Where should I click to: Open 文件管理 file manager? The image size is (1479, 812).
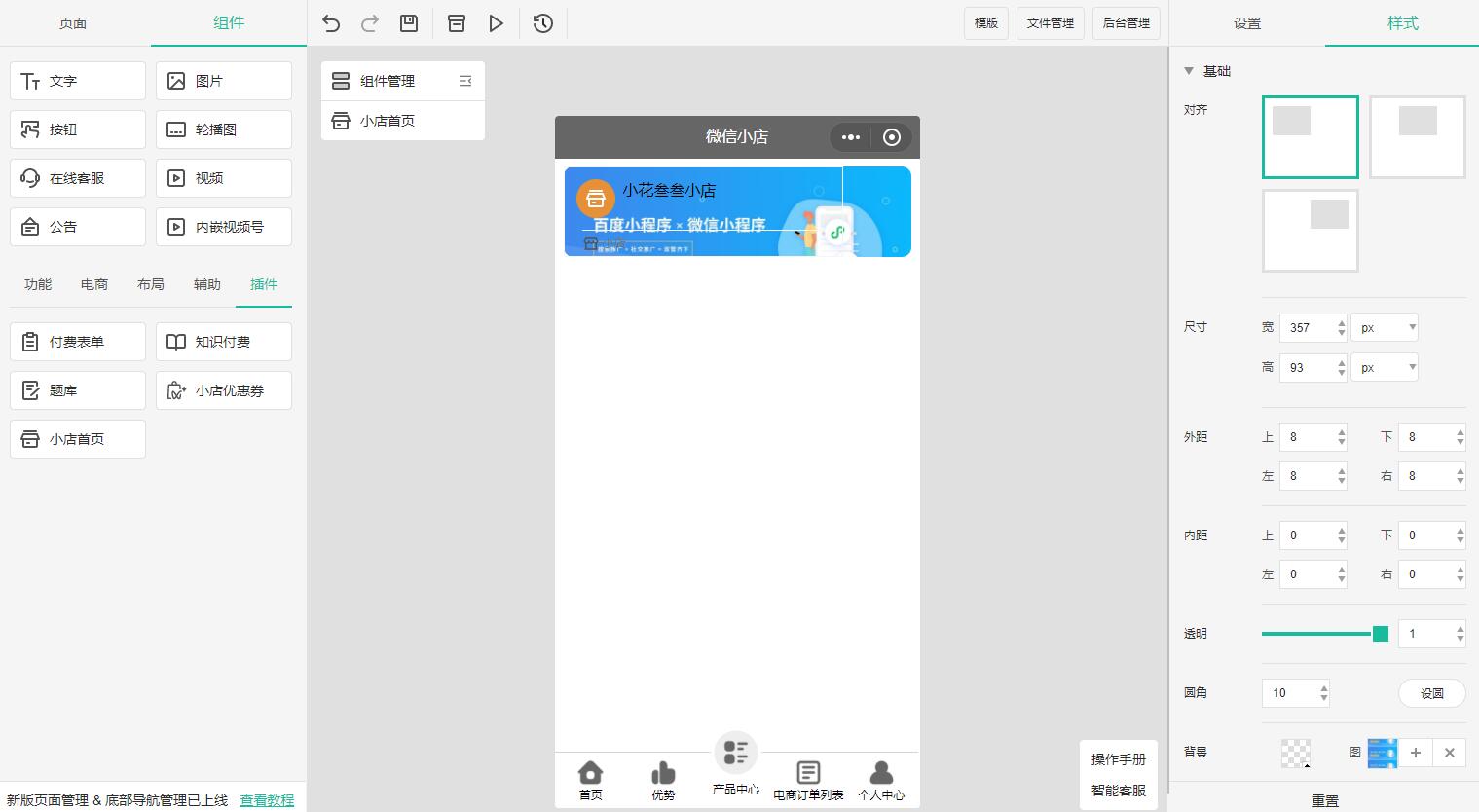[x=1051, y=23]
